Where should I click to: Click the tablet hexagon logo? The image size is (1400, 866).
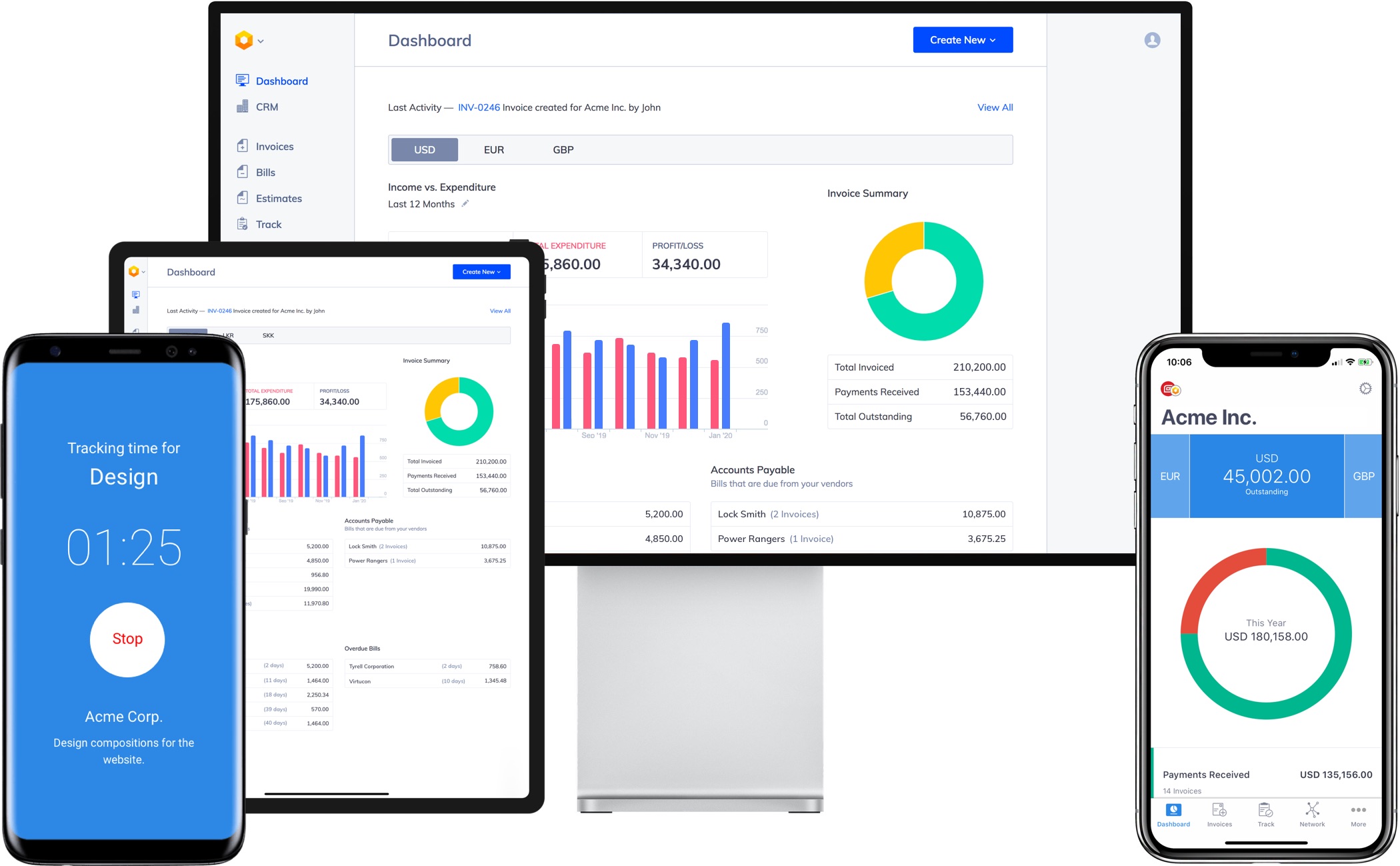pyautogui.click(x=133, y=271)
